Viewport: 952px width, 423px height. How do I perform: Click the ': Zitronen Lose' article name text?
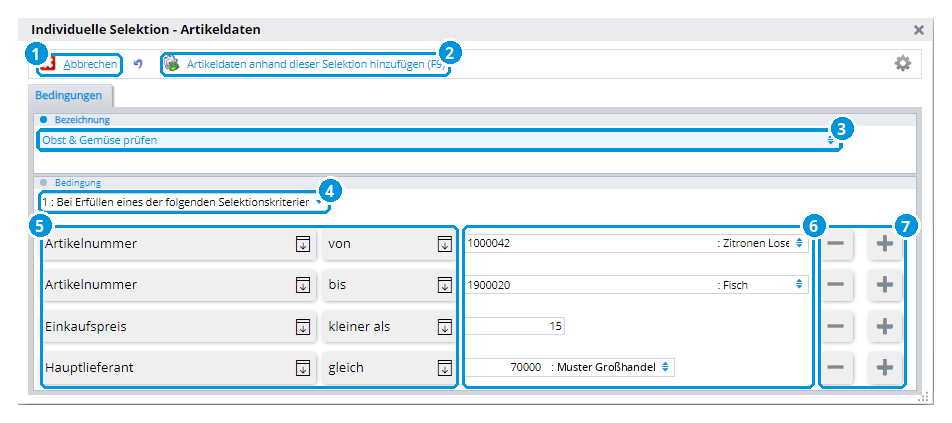[753, 244]
